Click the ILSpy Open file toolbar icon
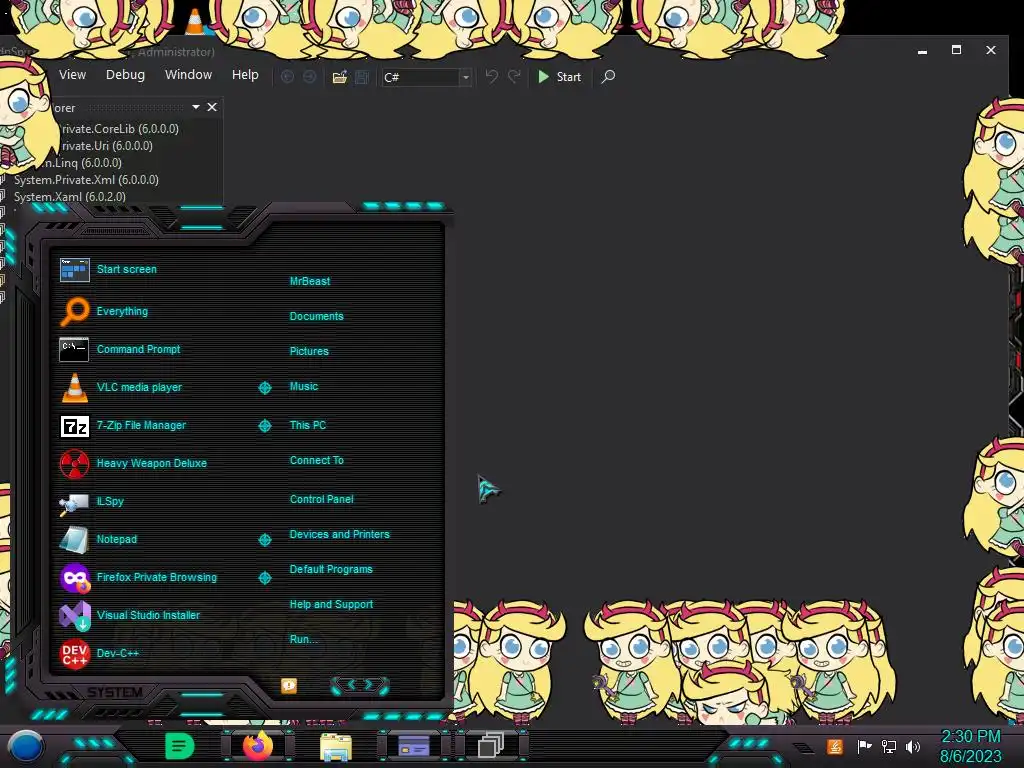The width and height of the screenshot is (1024, 768). click(x=340, y=77)
